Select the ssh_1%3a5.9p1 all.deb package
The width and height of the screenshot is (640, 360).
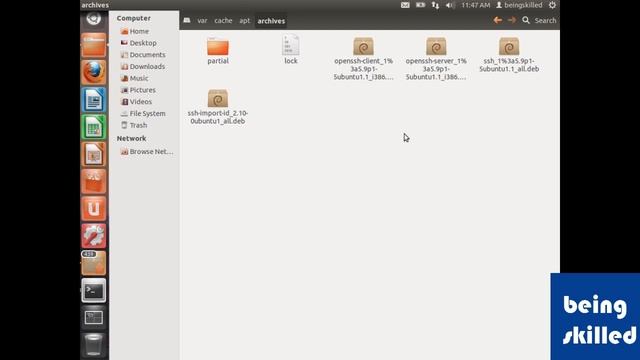[x=509, y=55]
